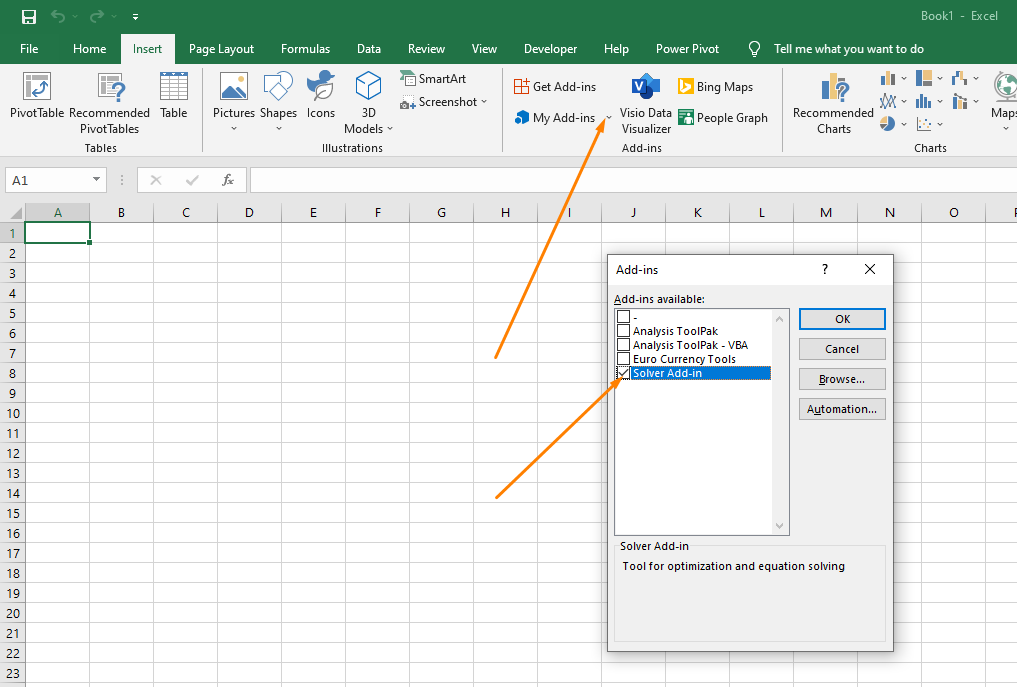Click the add-ins list scroll up arrow
The height and width of the screenshot is (687, 1017).
(780, 319)
